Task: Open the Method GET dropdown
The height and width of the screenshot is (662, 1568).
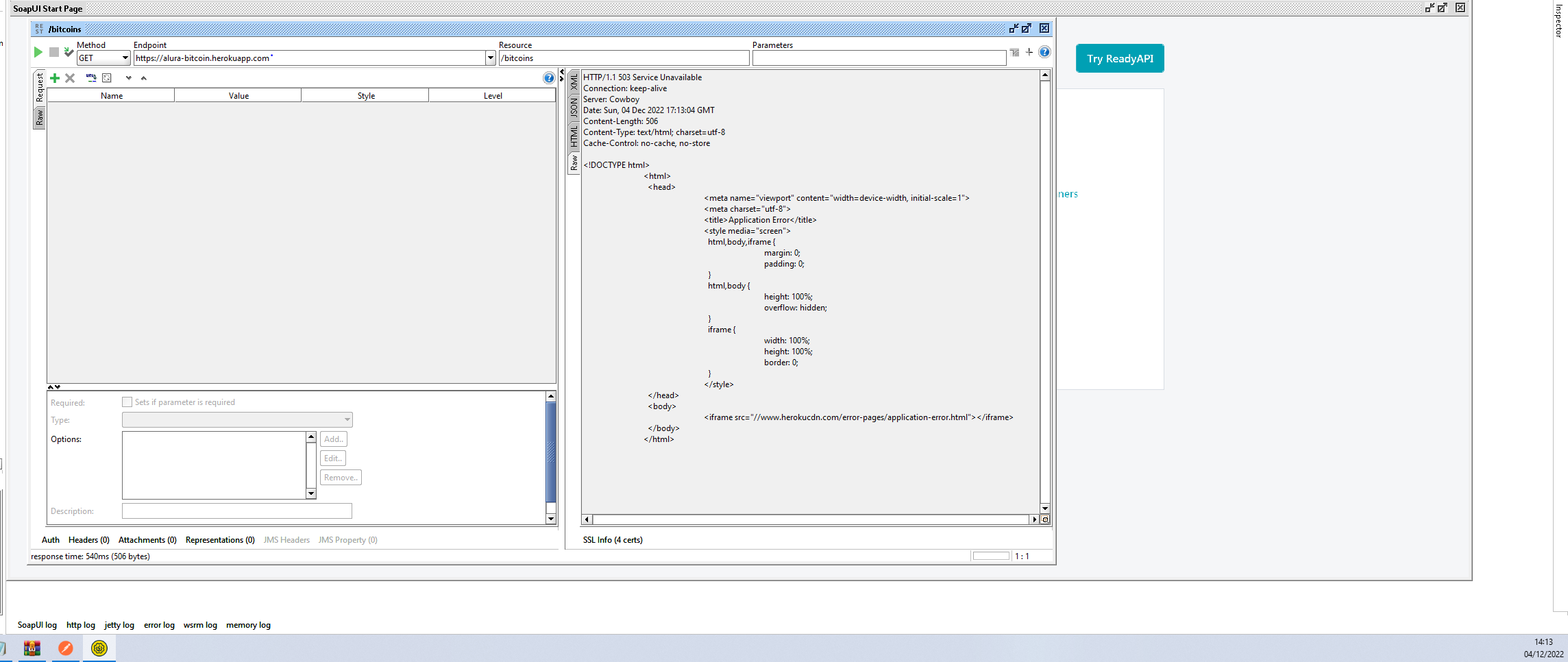Action: click(x=125, y=58)
